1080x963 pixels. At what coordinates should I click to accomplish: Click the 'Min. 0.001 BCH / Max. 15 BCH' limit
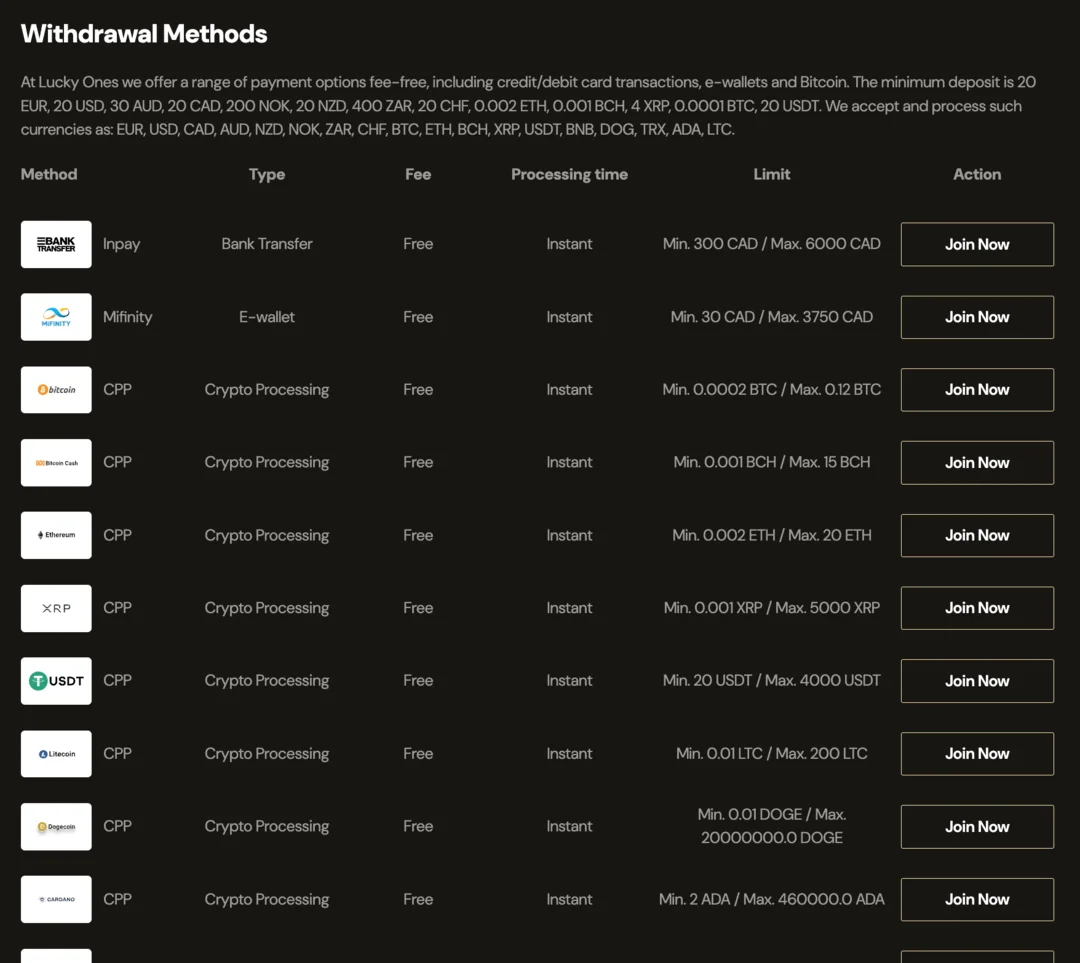click(771, 462)
